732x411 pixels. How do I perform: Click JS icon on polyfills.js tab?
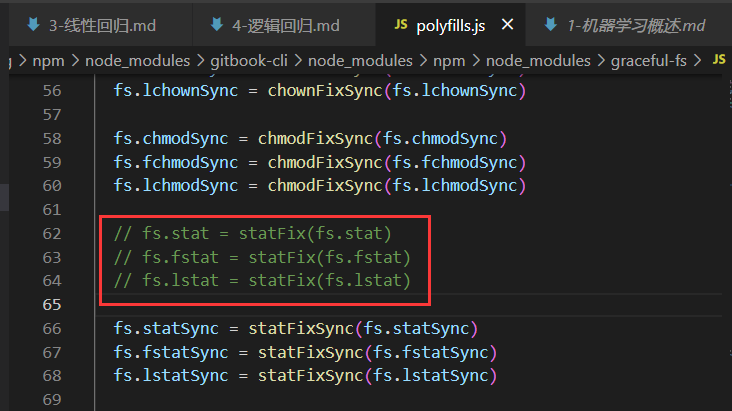coord(401,24)
